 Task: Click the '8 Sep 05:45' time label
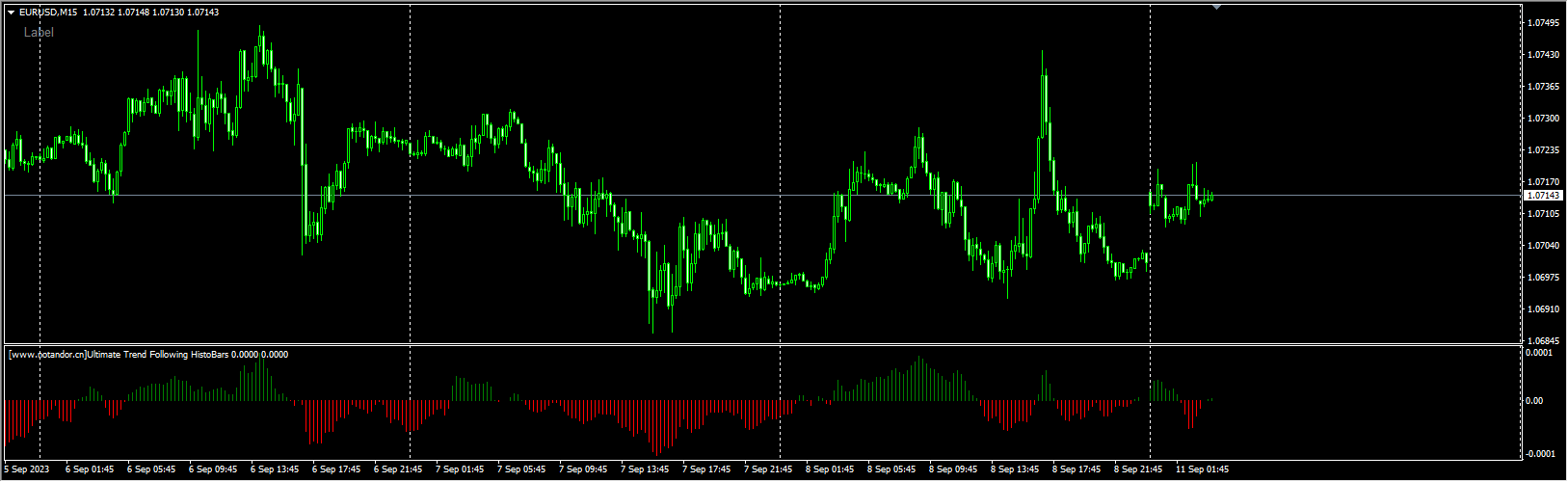[x=891, y=469]
